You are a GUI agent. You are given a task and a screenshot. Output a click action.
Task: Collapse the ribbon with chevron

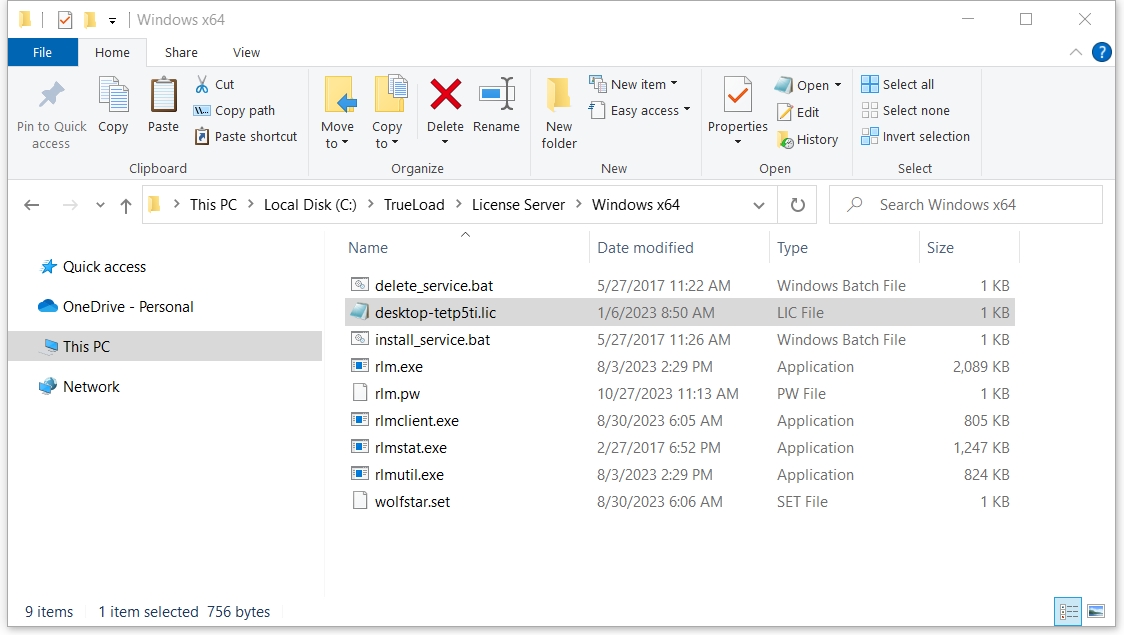(1076, 53)
